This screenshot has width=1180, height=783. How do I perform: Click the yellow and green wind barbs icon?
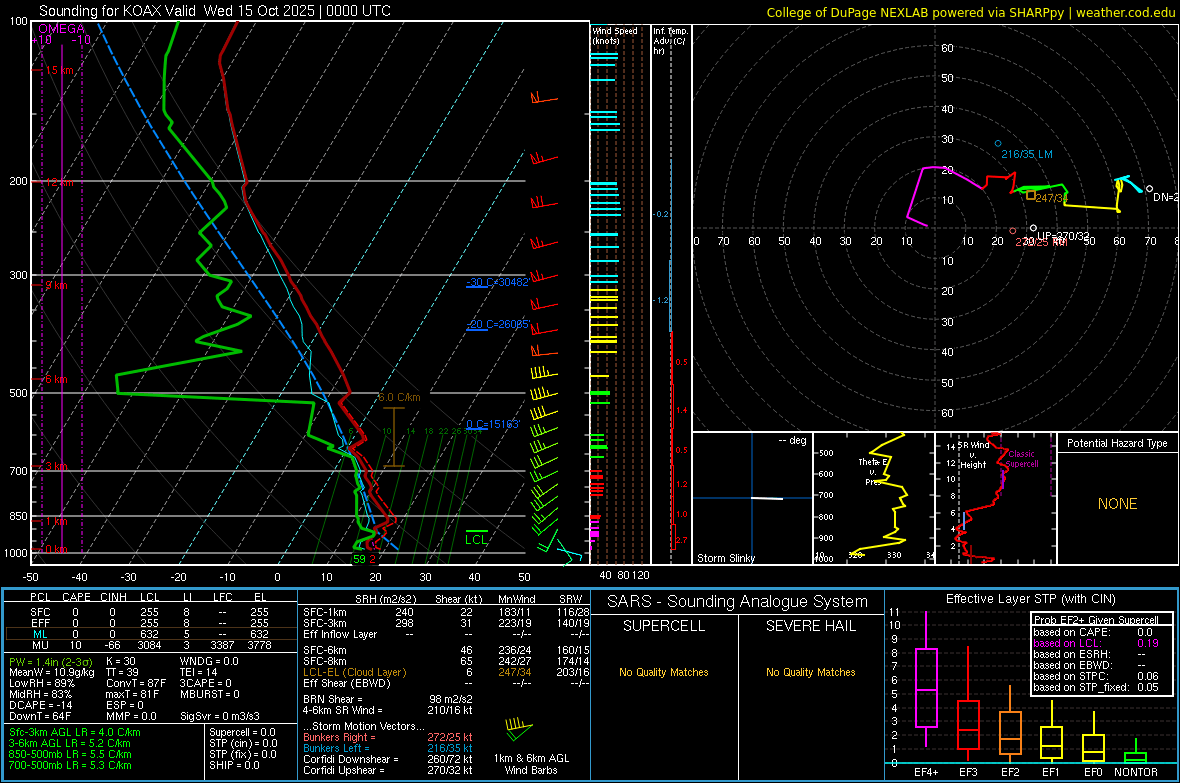518,728
